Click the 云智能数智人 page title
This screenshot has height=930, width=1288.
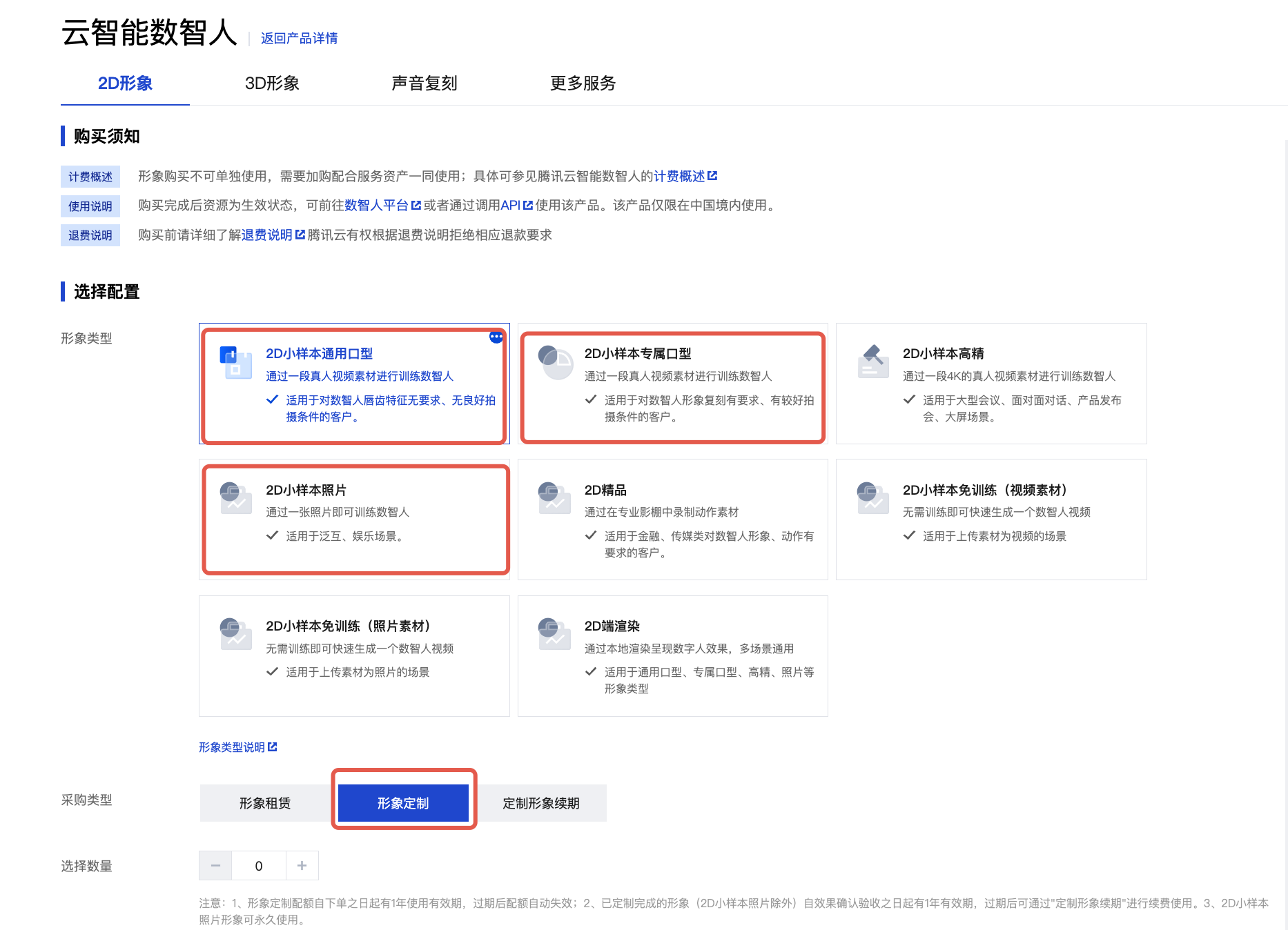(149, 32)
